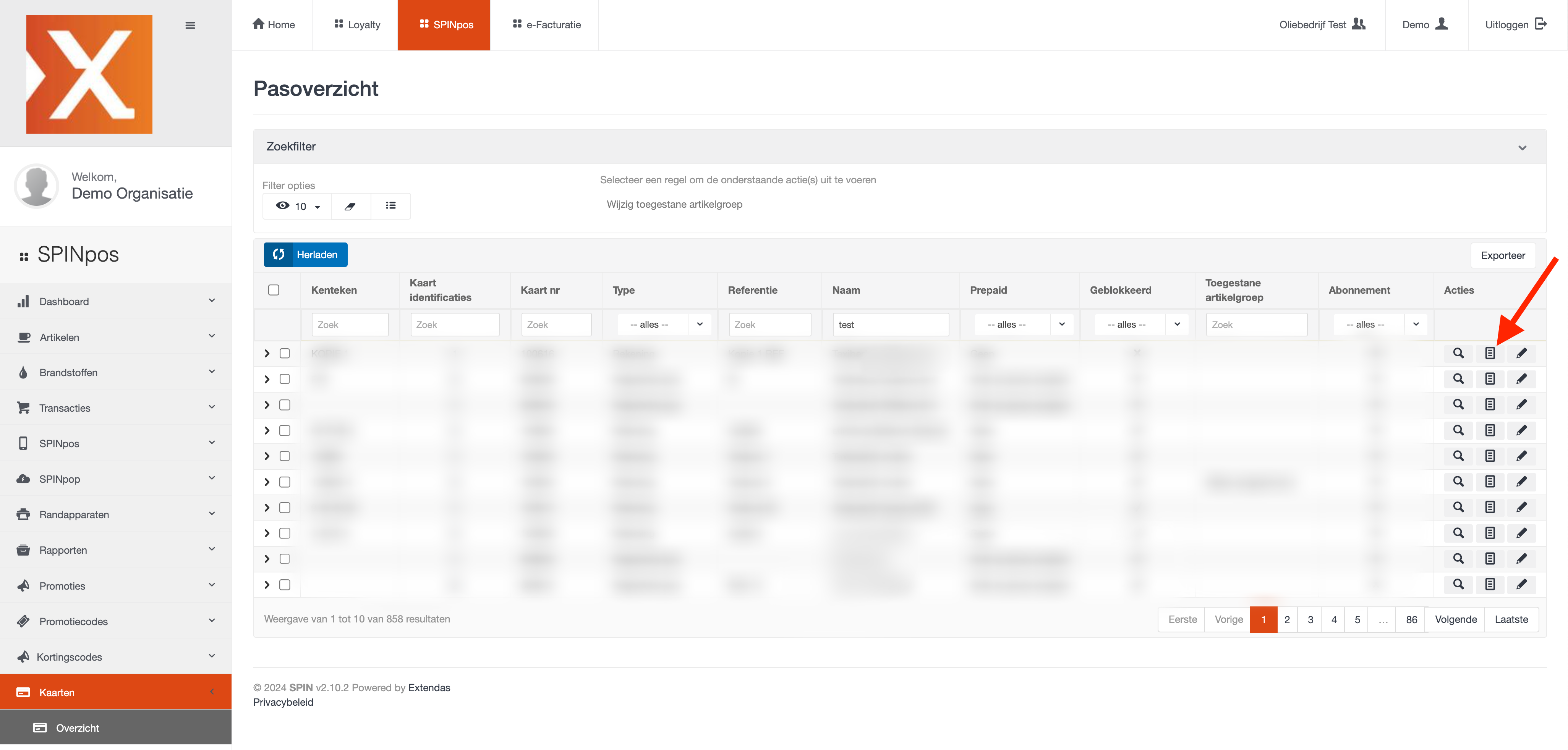Click the magnifier icon in first row
Viewport: 1568px width, 750px height.
click(x=1458, y=353)
